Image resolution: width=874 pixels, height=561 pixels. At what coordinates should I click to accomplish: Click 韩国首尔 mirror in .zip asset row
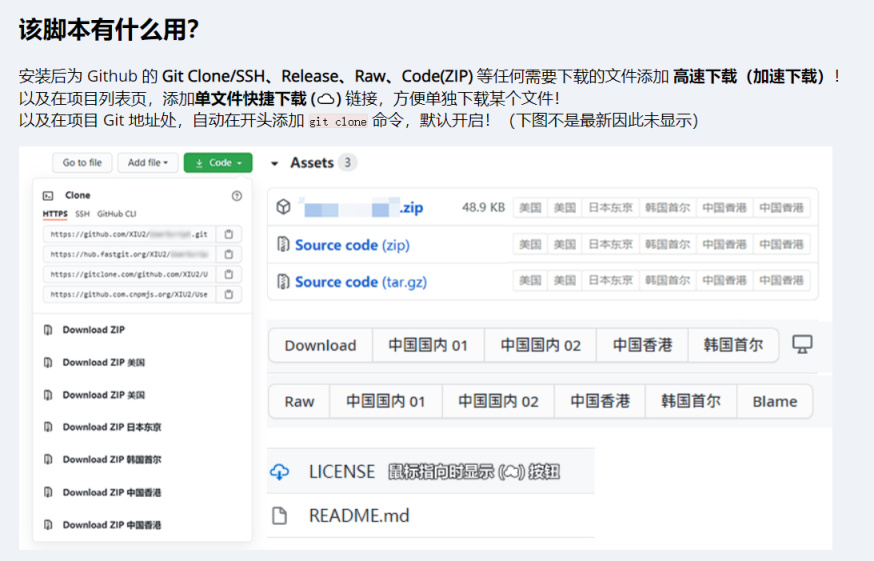667,208
